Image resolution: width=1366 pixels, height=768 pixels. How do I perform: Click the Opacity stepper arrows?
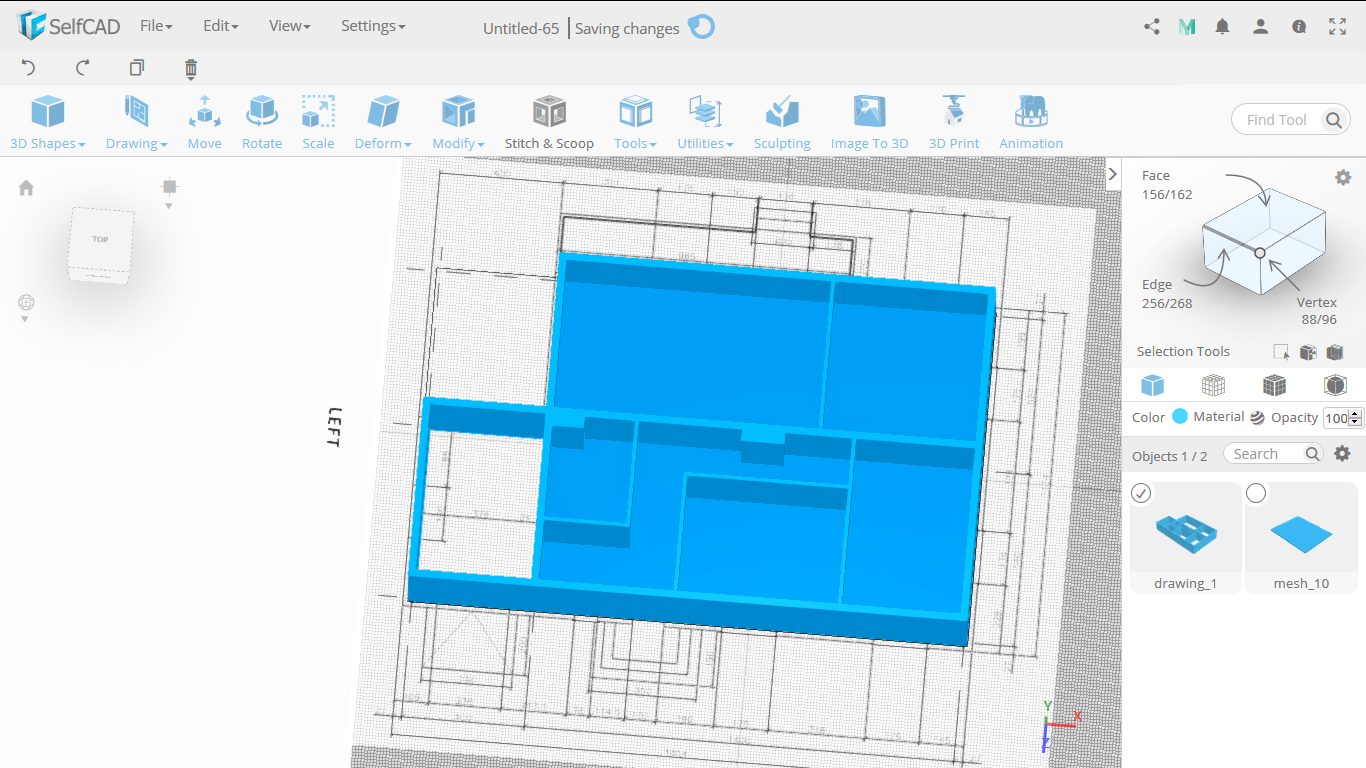pos(1355,418)
